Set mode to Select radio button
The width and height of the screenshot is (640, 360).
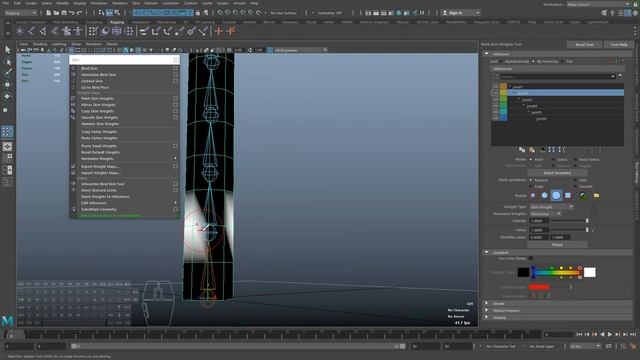pos(553,160)
